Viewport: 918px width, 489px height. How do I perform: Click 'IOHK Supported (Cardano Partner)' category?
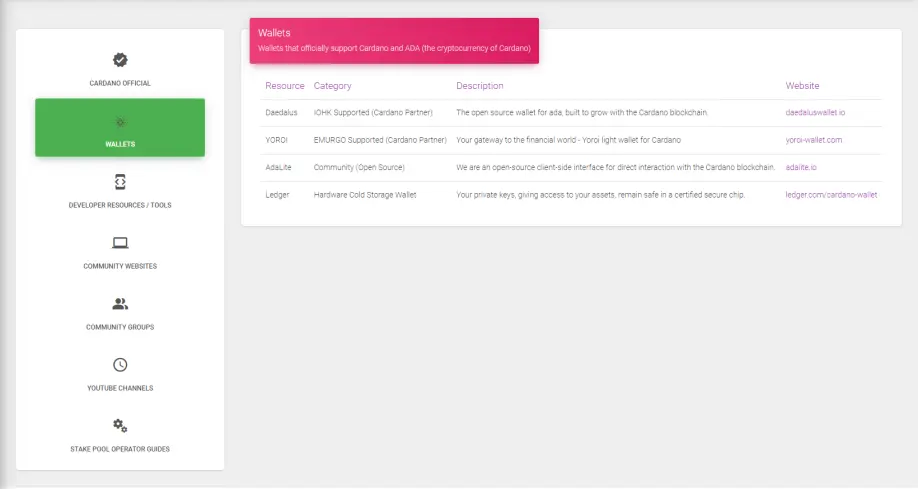[373, 112]
